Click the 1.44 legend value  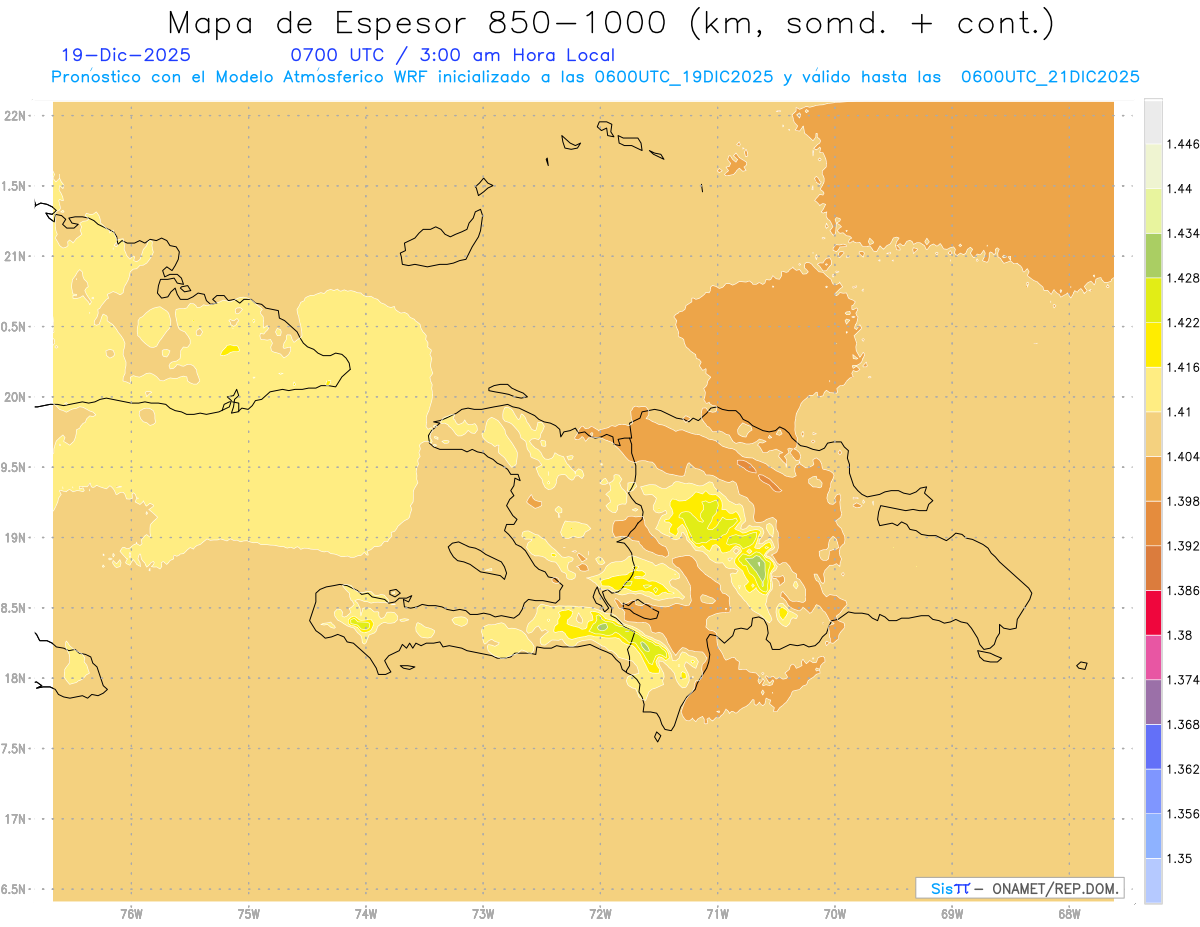(1180, 188)
